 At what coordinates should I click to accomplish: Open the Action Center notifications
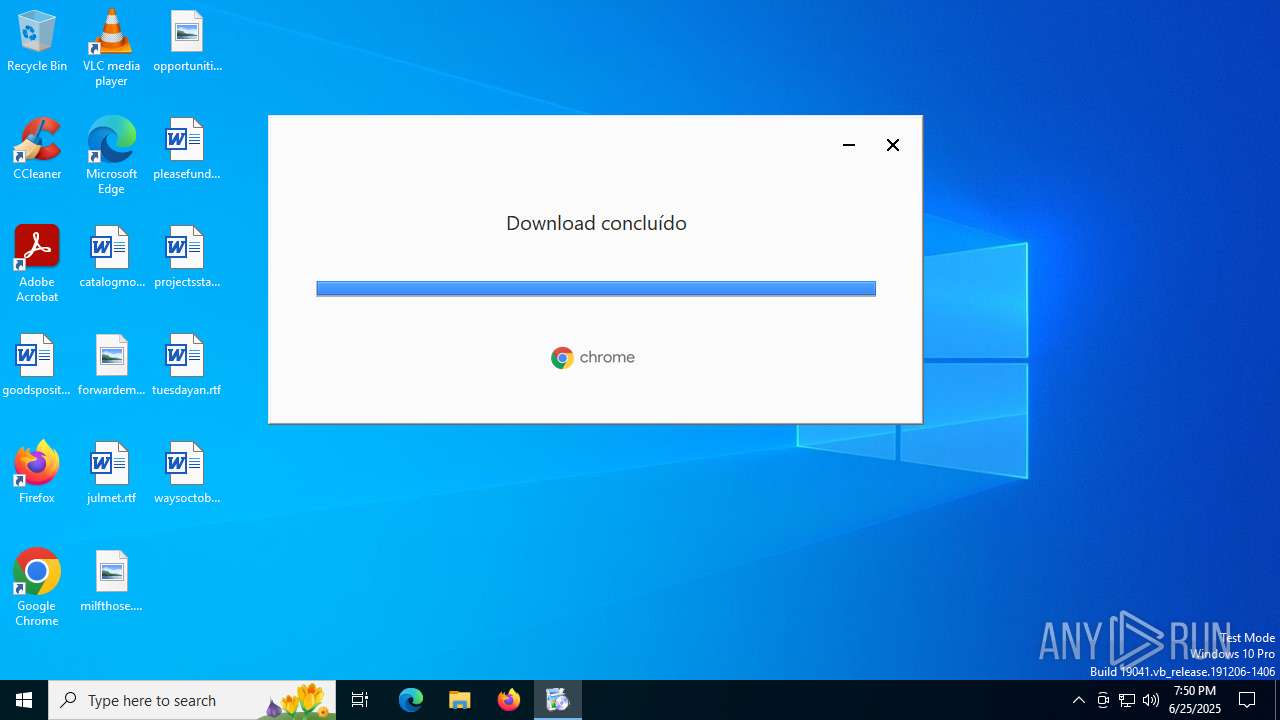(x=1248, y=700)
